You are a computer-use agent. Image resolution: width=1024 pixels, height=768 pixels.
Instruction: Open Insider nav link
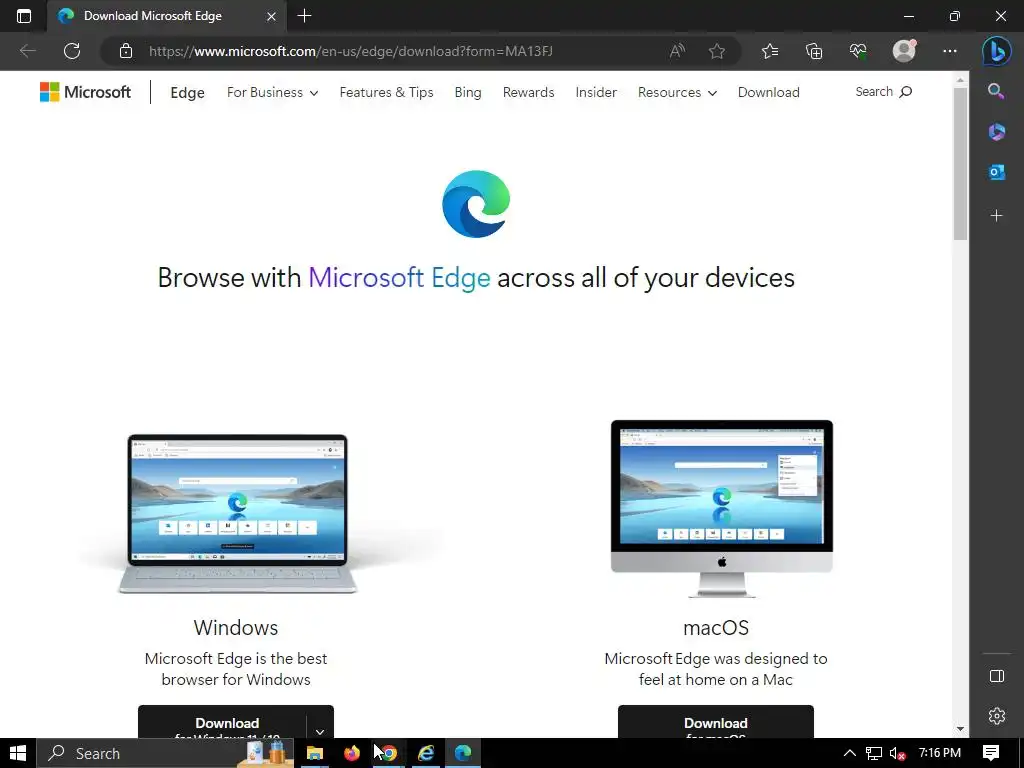click(x=596, y=93)
